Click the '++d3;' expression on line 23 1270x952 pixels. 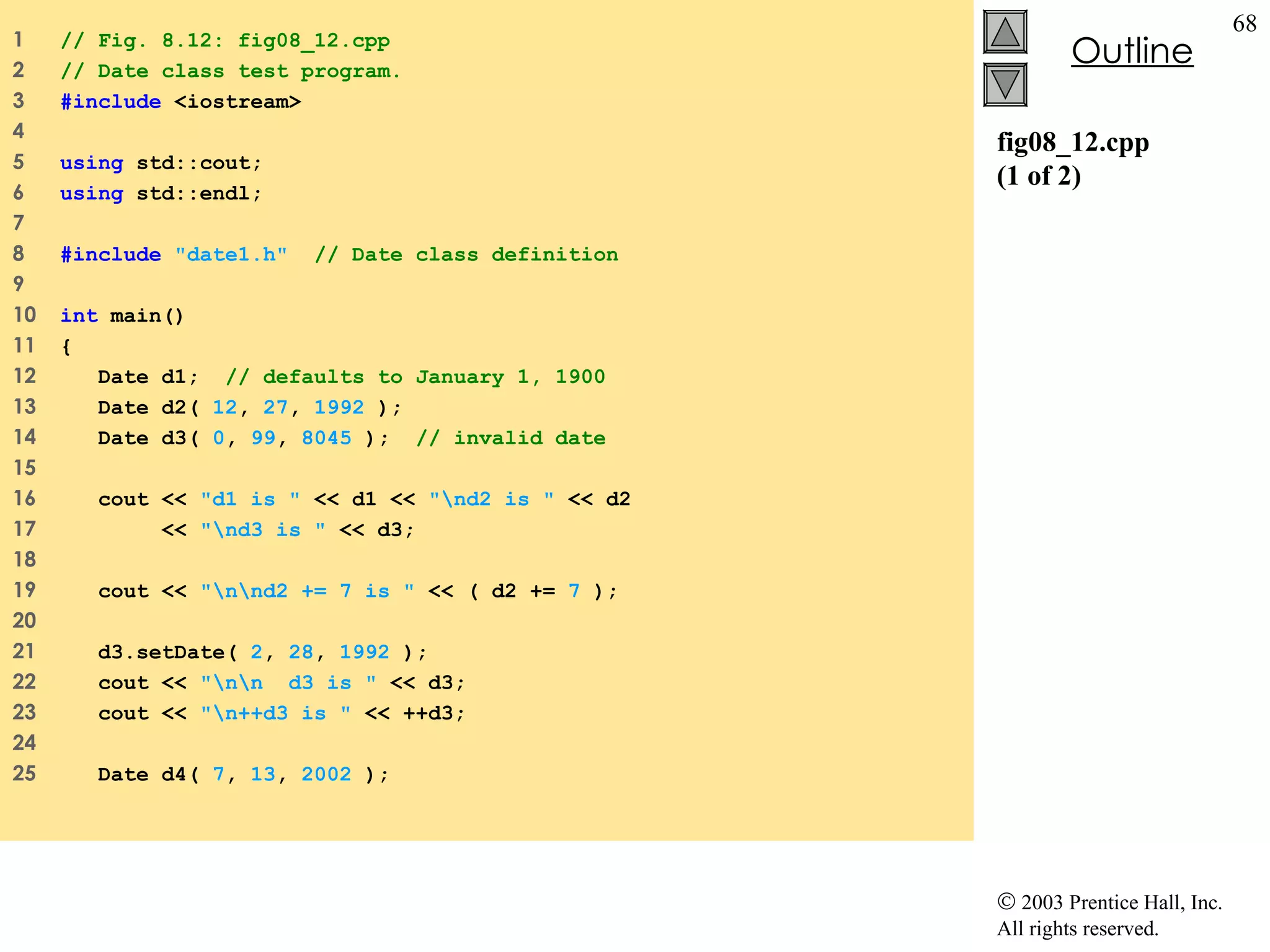tap(434, 713)
